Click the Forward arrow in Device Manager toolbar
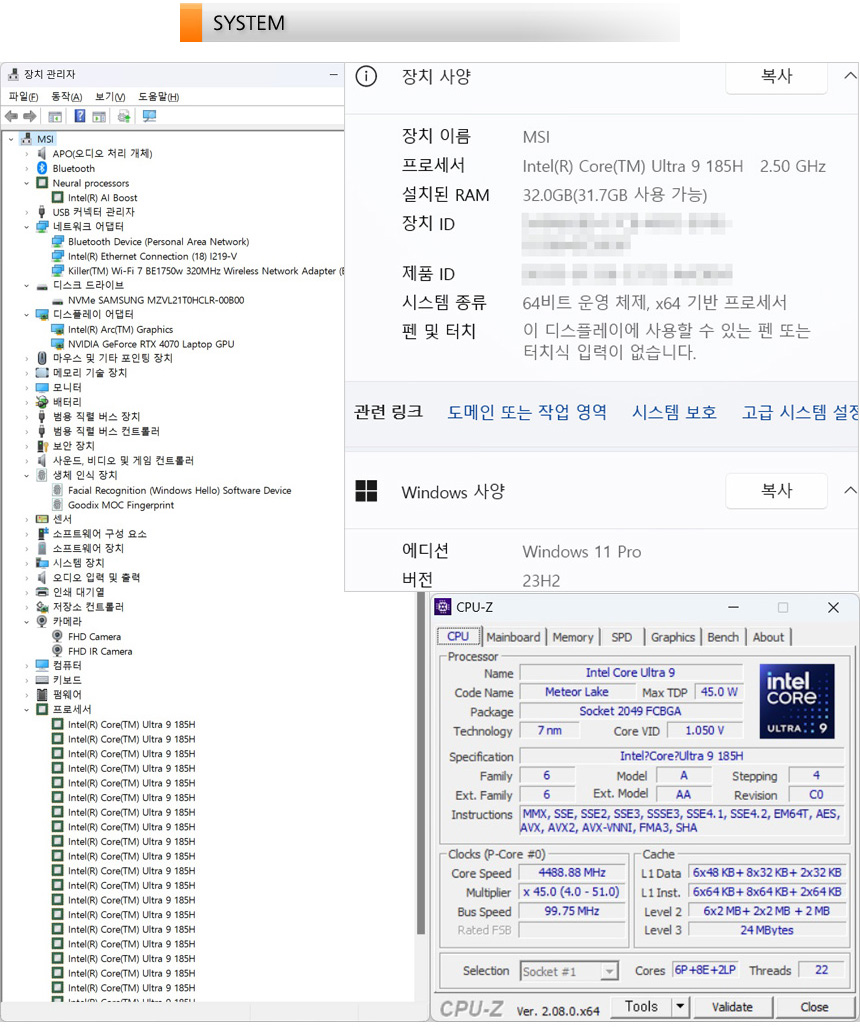The width and height of the screenshot is (860, 1027). click(x=29, y=117)
